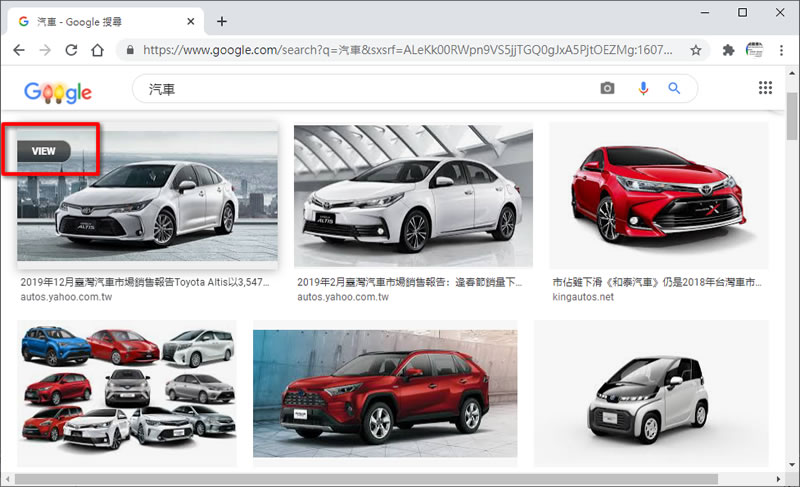
Task: Open the browser home page
Action: (97, 50)
